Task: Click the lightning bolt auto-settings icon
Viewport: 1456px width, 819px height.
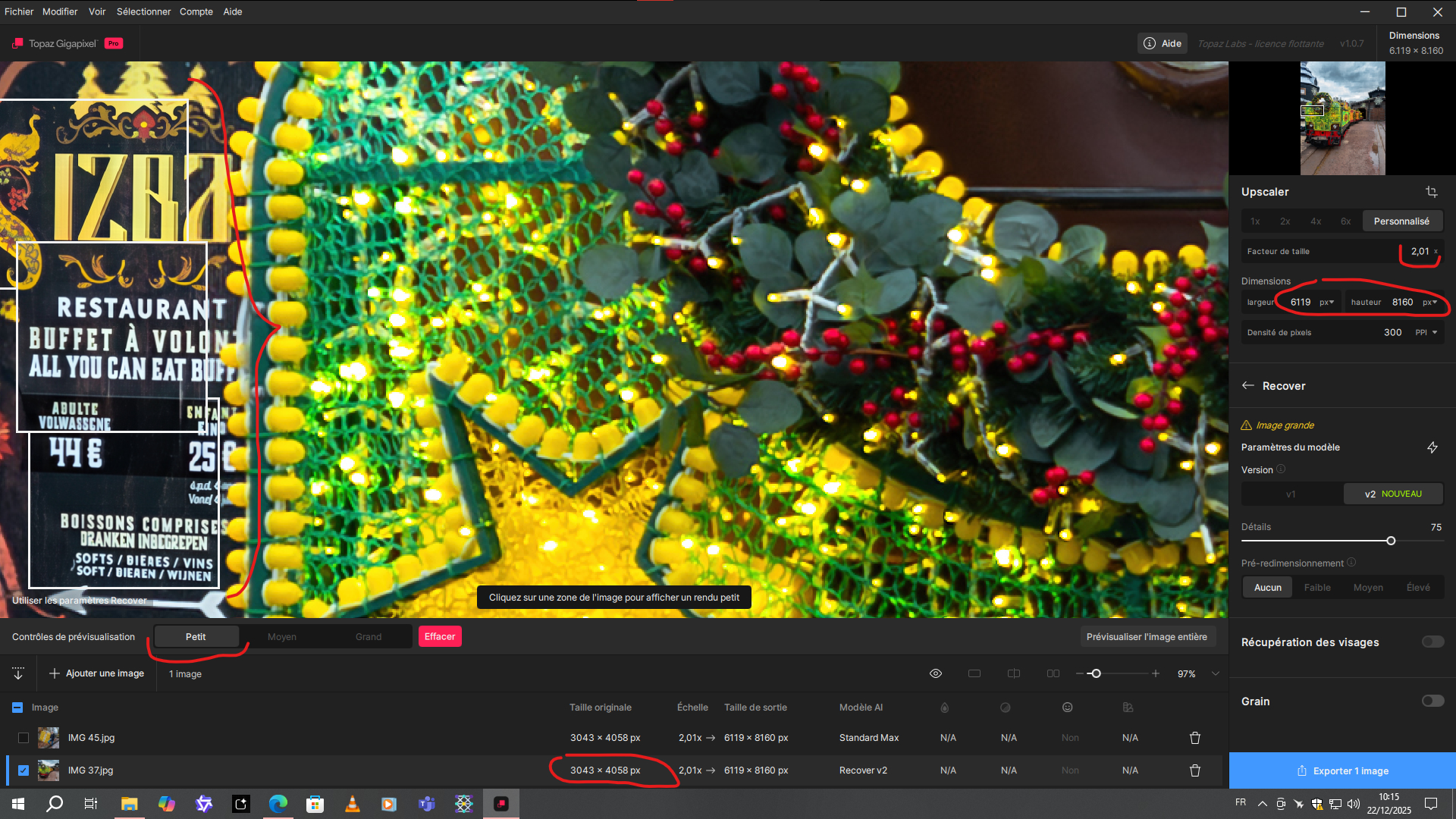Action: pos(1432,447)
